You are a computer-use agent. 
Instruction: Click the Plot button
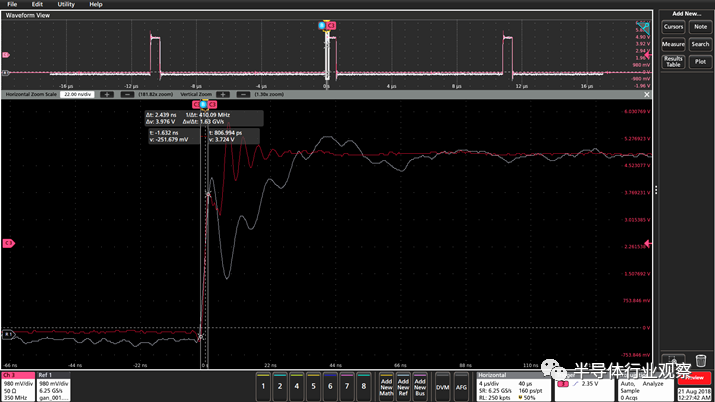(700, 62)
